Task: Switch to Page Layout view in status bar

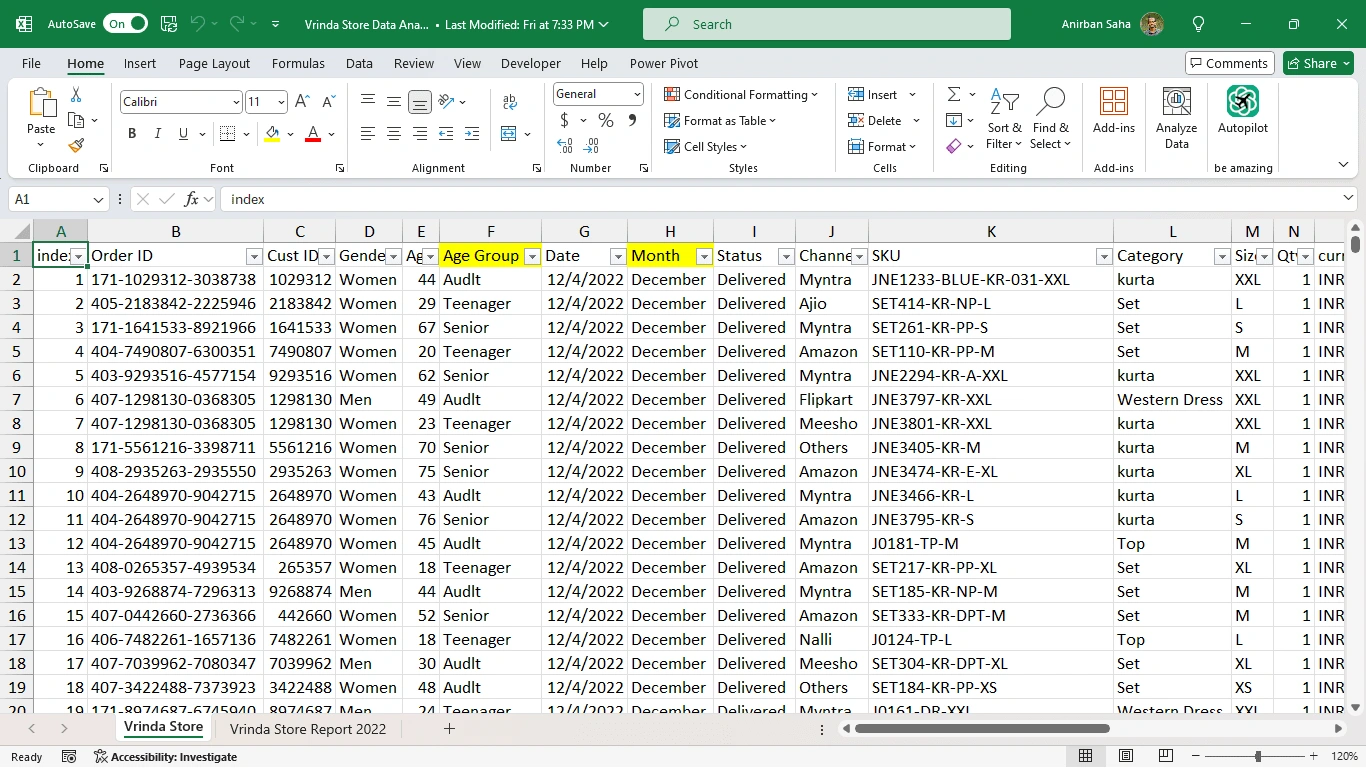Action: coord(1126,756)
